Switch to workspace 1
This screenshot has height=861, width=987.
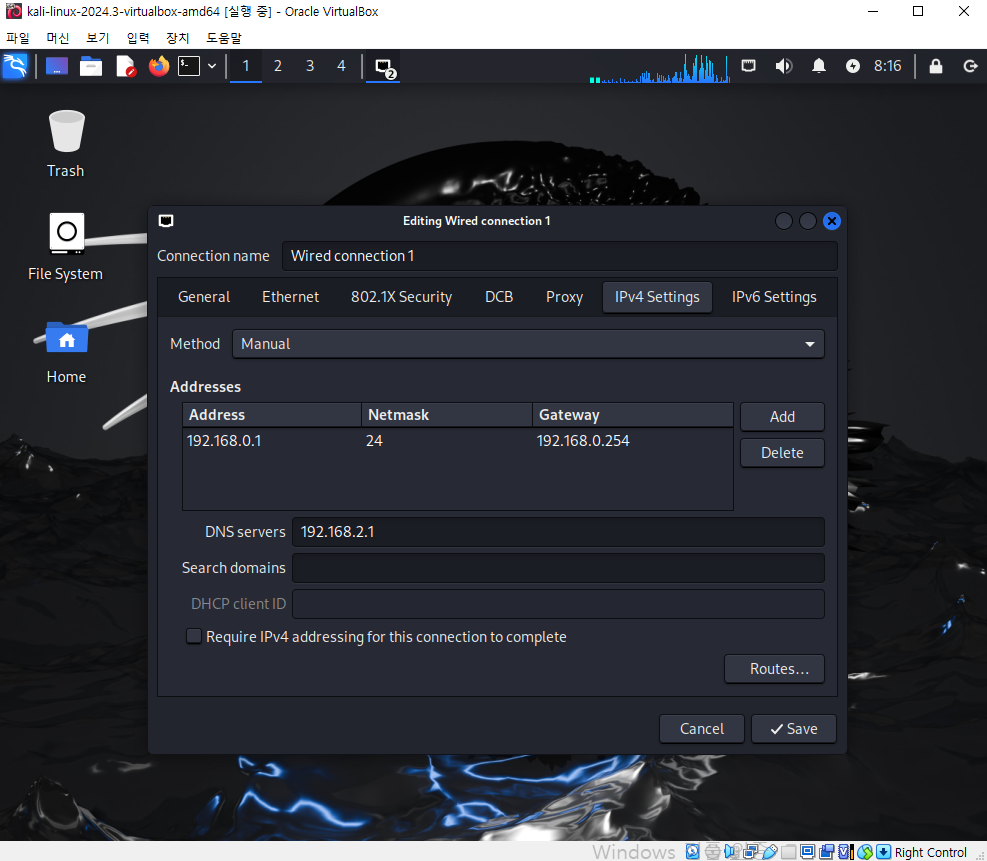tap(246, 65)
